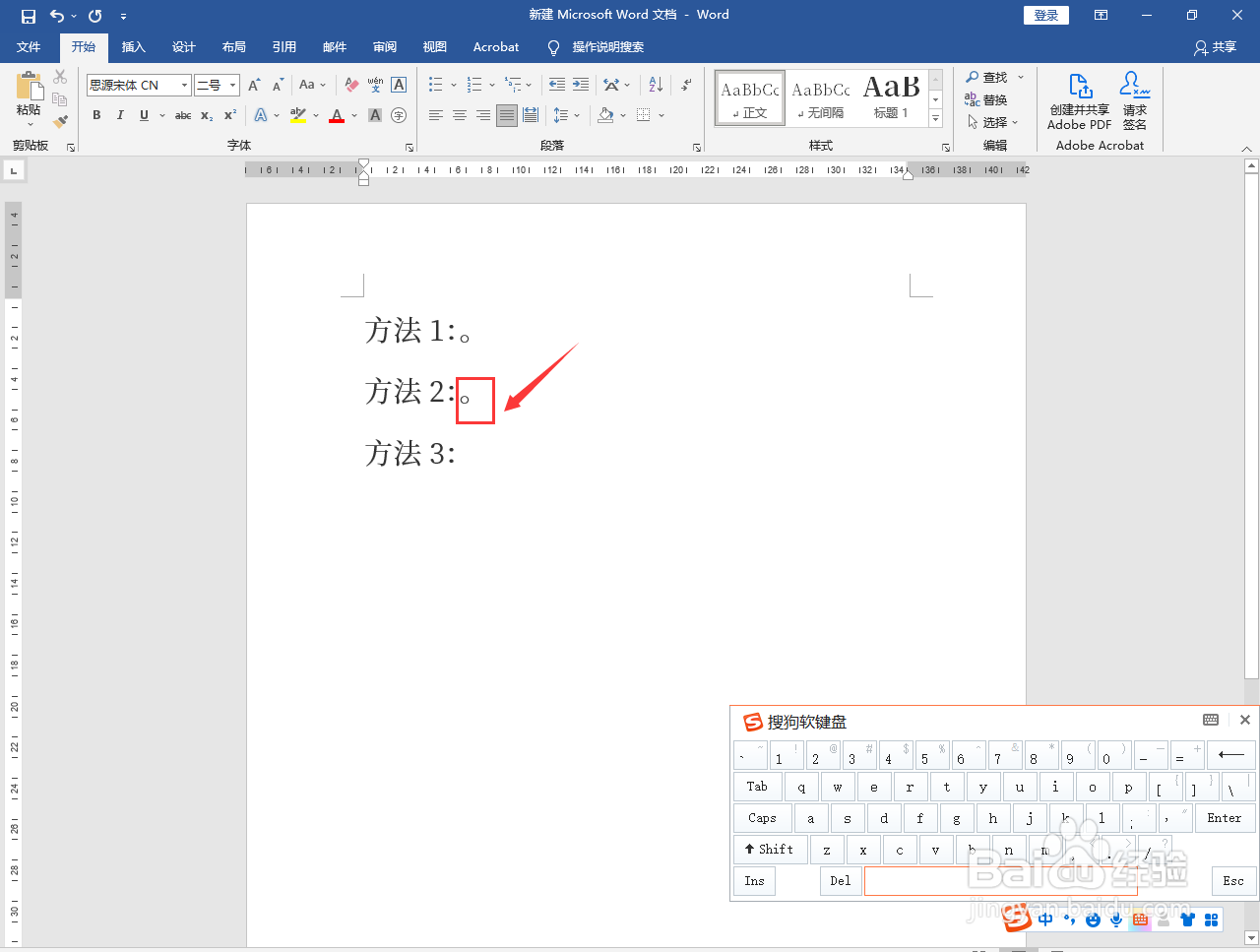1260x952 pixels.
Task: Click the Shrink Font icon
Action: tap(278, 86)
